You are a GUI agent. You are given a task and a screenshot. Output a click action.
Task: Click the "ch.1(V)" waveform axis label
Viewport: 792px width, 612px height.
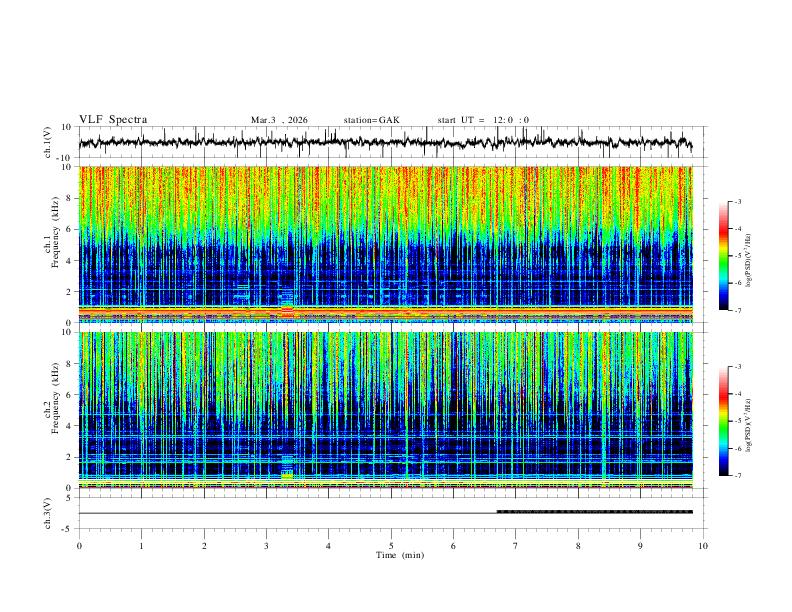click(x=48, y=142)
